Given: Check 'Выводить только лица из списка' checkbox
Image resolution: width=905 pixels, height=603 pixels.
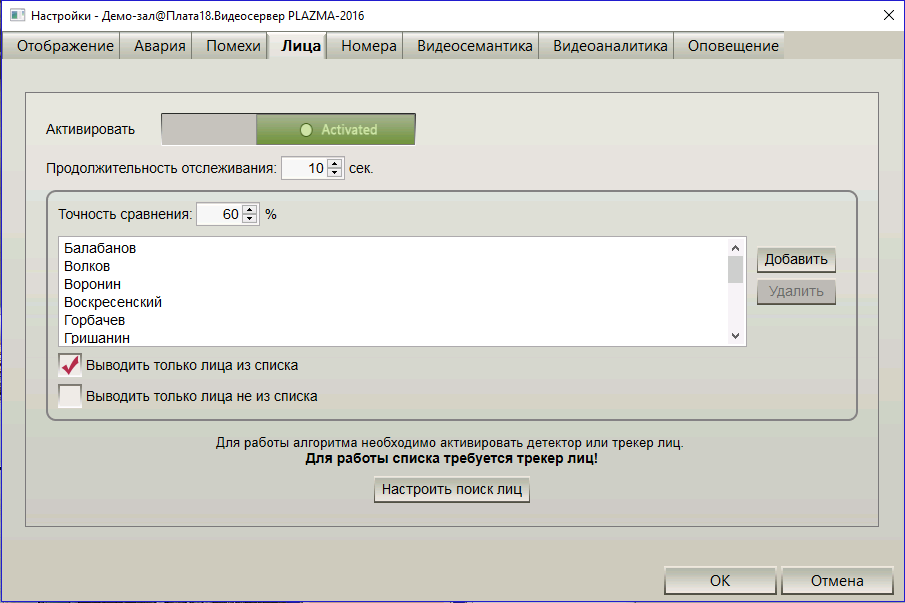Looking at the screenshot, I should (70, 365).
